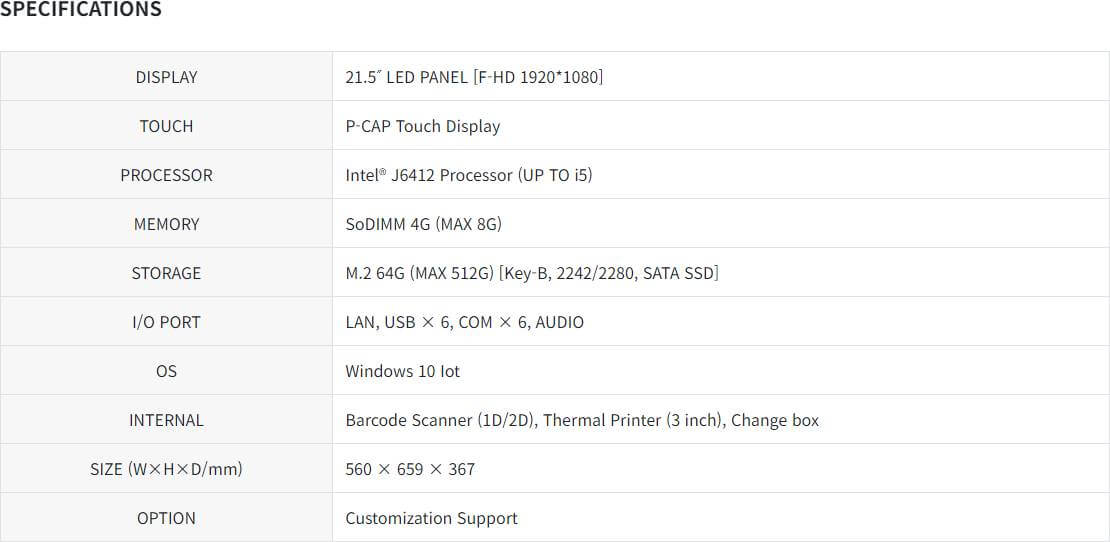Screen dimensions: 1110x542
Task: Select the MEMORY row label
Action: [166, 224]
